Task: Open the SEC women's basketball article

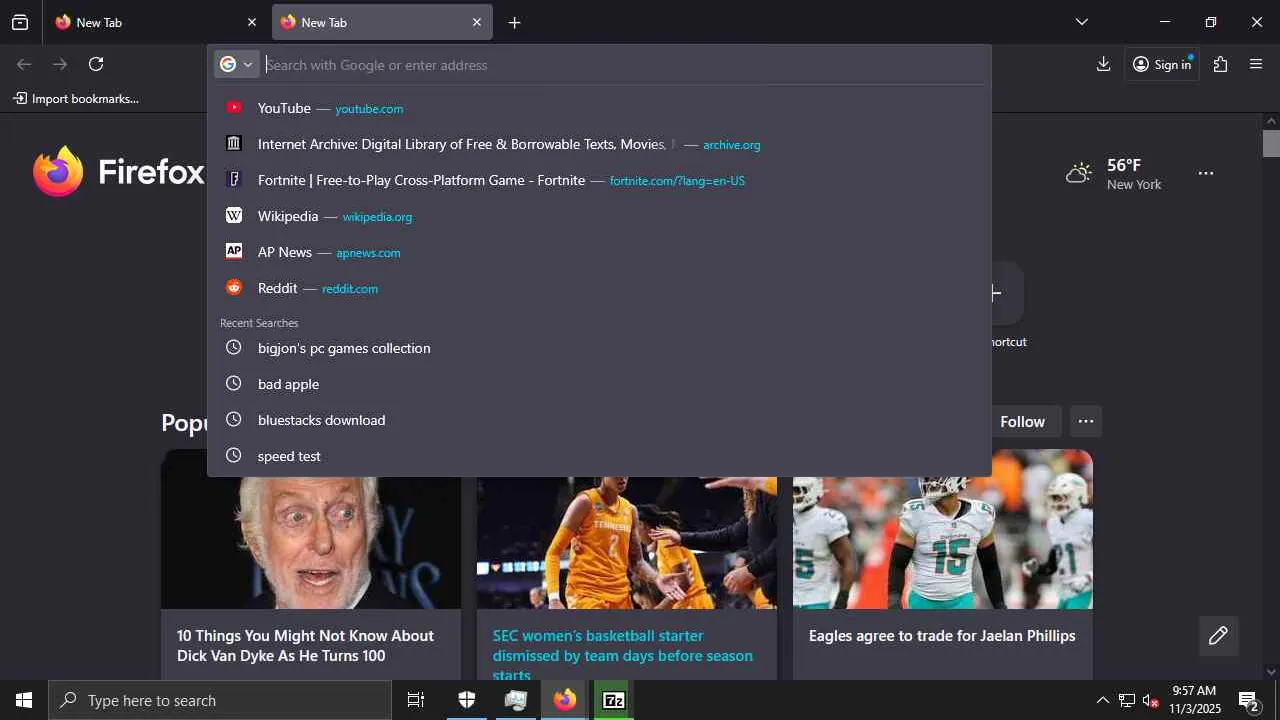Action: (x=622, y=655)
